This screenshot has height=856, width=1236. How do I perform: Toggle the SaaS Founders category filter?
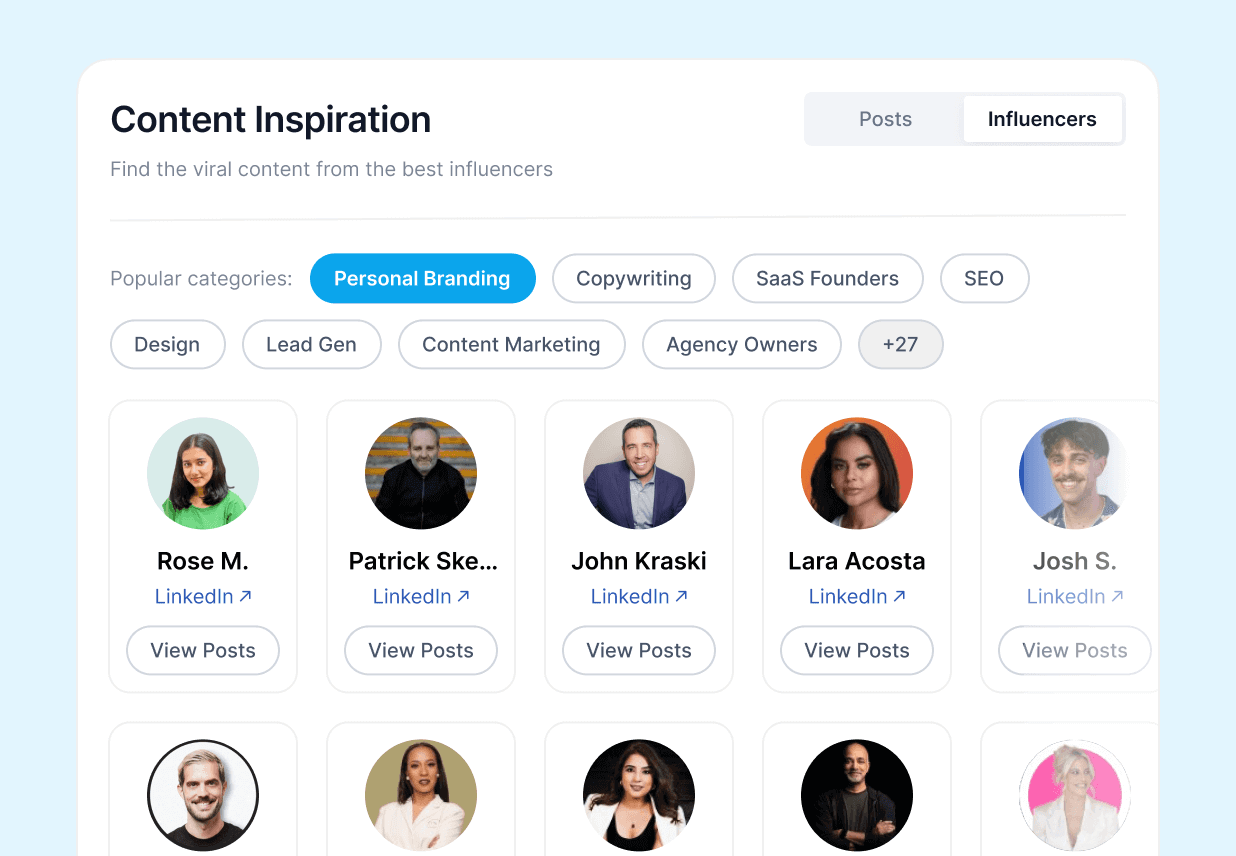click(x=827, y=279)
